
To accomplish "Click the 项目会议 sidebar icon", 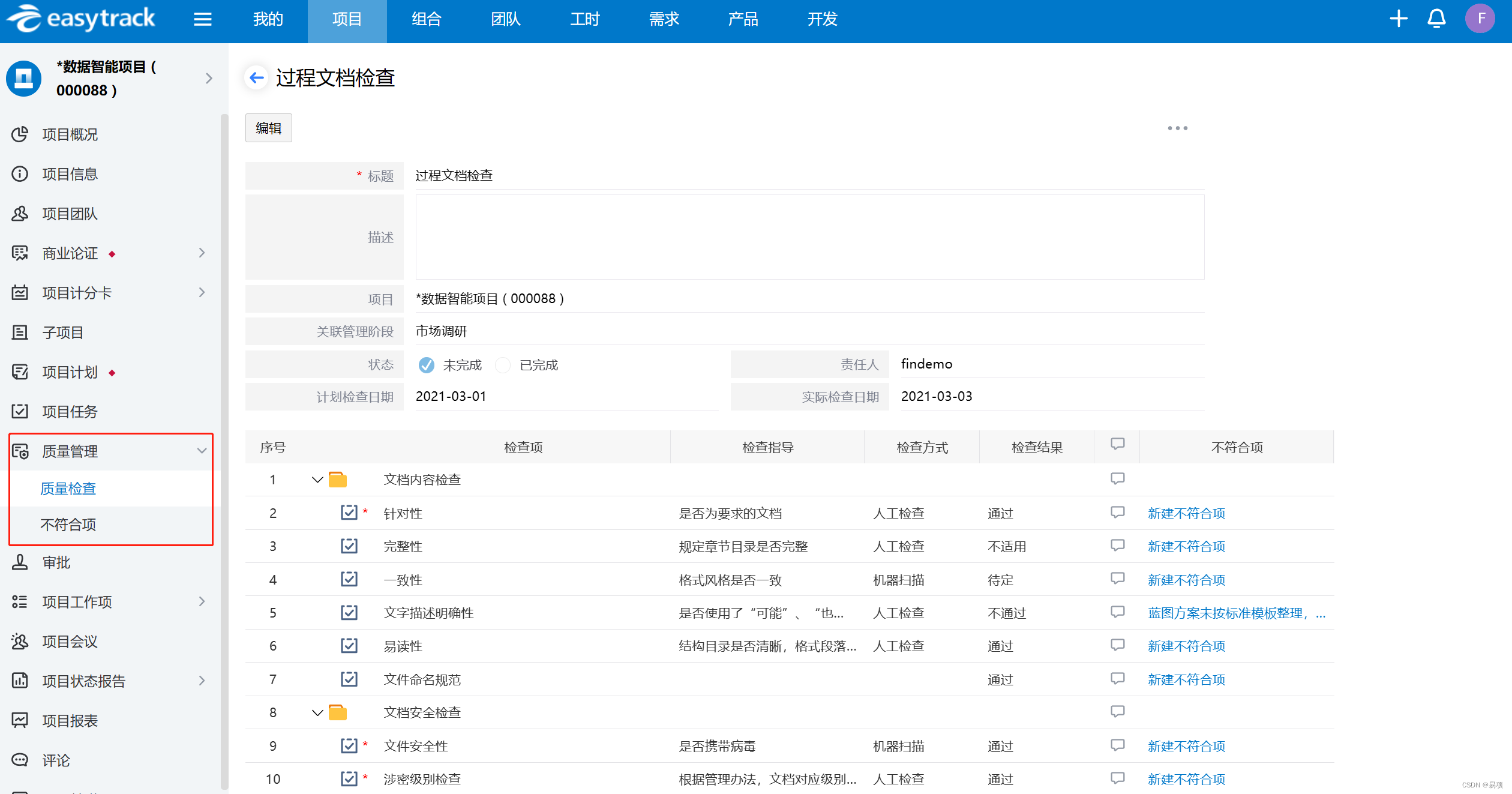I will [20, 642].
